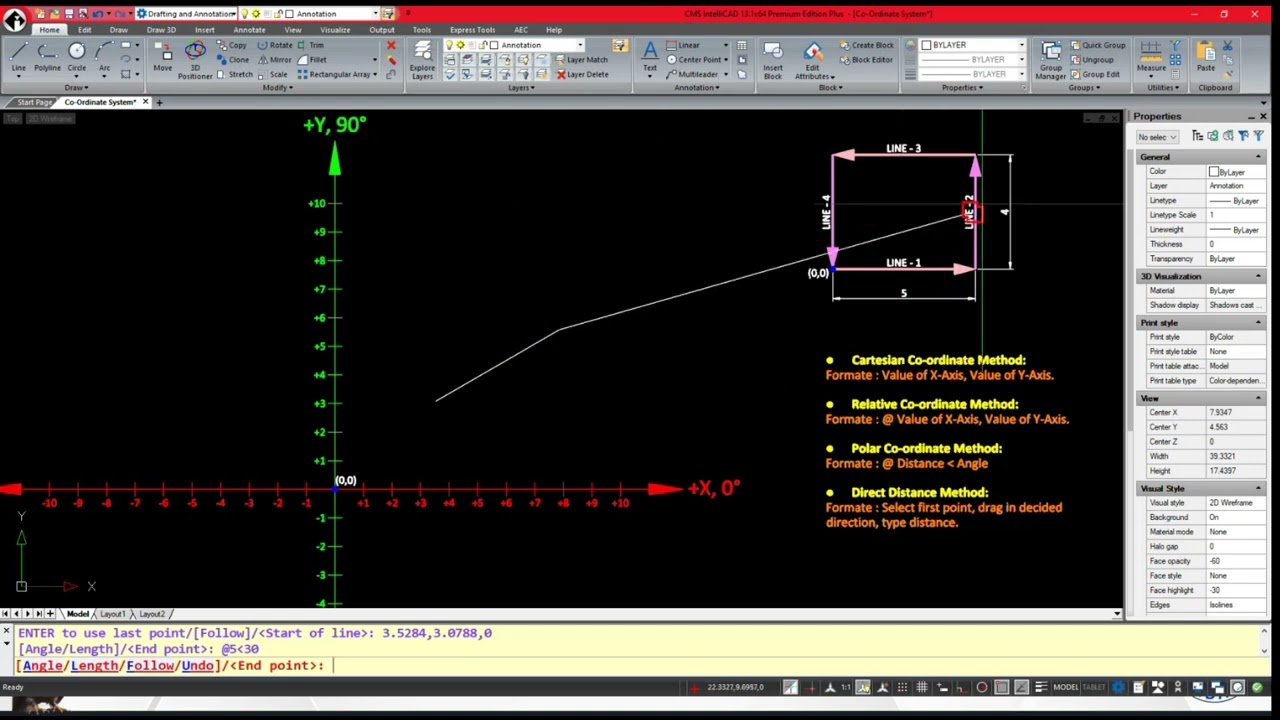Click the red X Erase icon
1280x720 pixels.
pyautogui.click(x=391, y=46)
